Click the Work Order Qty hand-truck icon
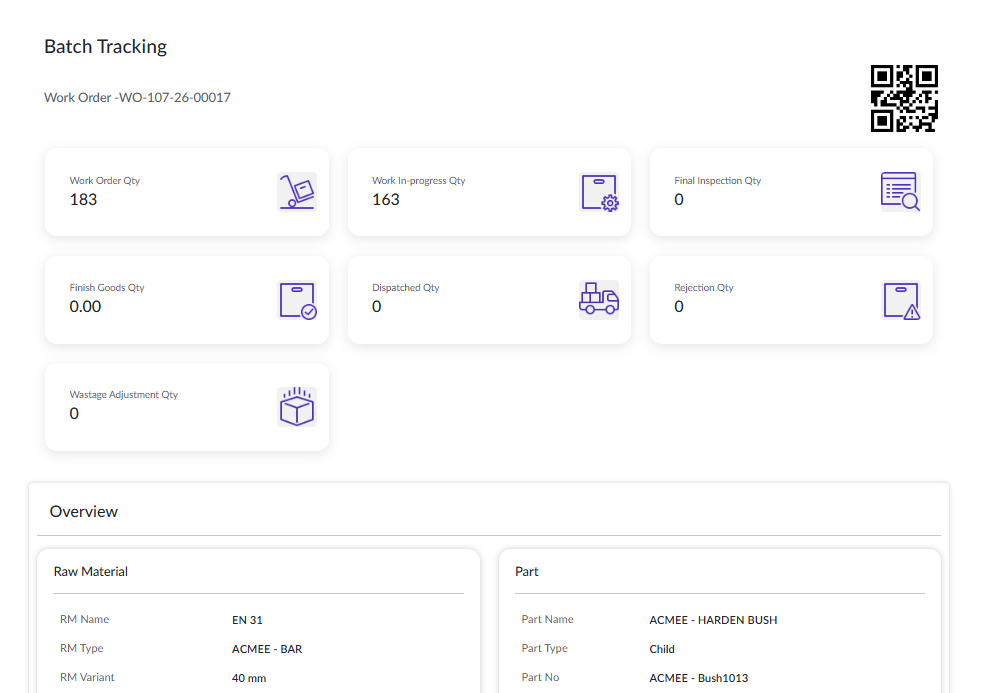 pos(297,192)
